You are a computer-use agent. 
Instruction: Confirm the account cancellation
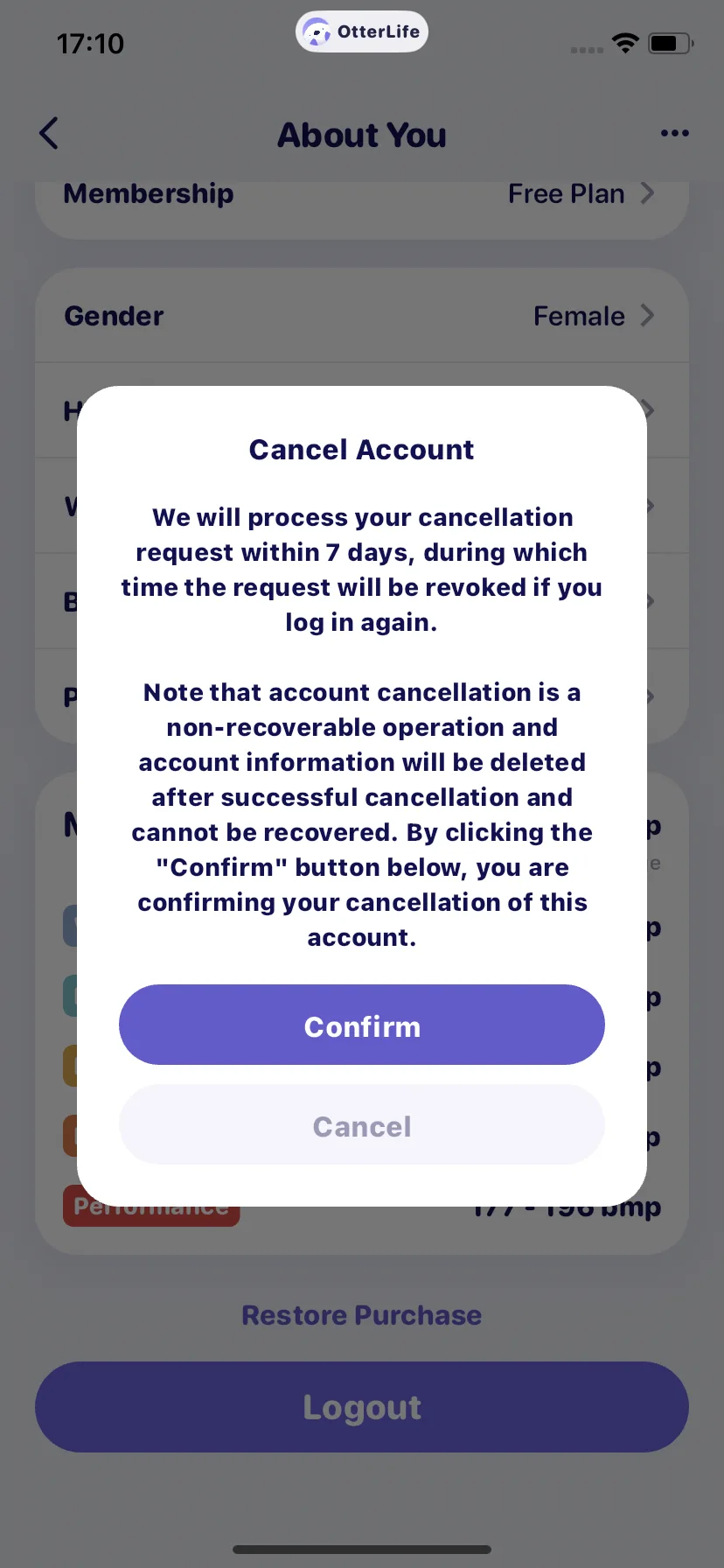[362, 1025]
